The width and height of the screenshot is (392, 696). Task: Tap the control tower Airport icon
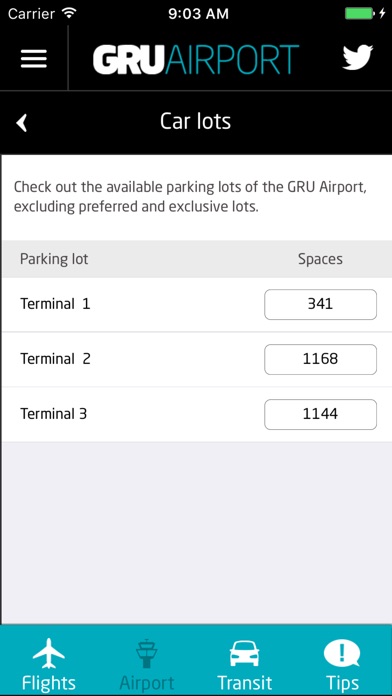(147, 654)
